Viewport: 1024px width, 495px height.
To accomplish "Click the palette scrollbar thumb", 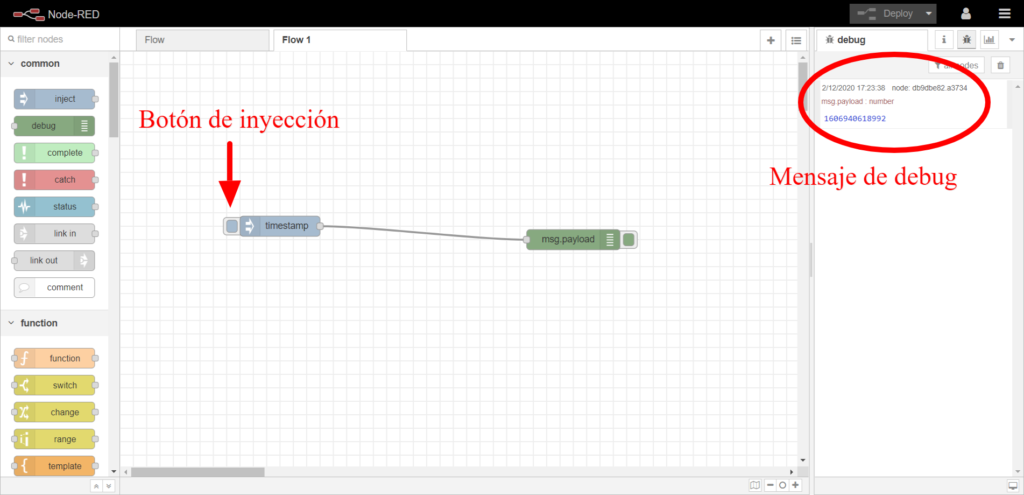I will tap(114, 99).
